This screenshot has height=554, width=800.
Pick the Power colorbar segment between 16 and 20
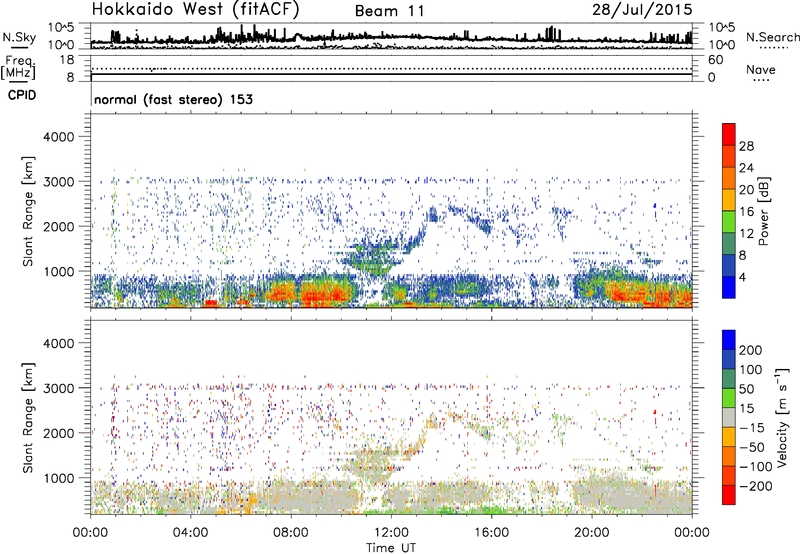point(729,200)
